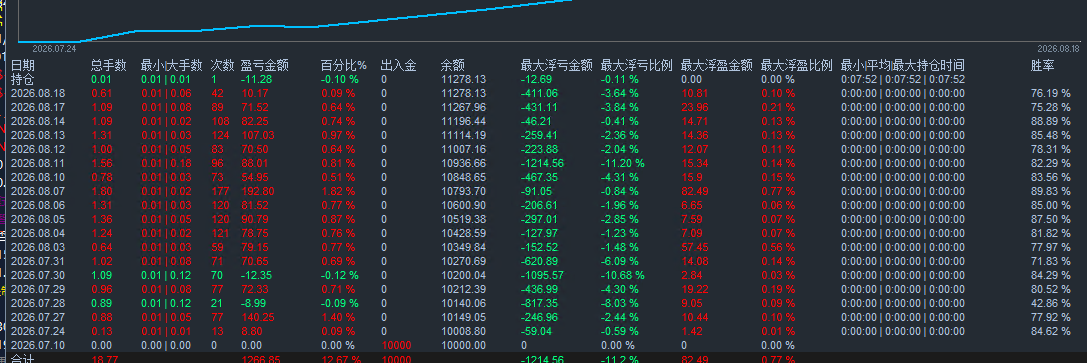Click the 140.25 profit value
This screenshot has height=363, width=1087.
258,317
